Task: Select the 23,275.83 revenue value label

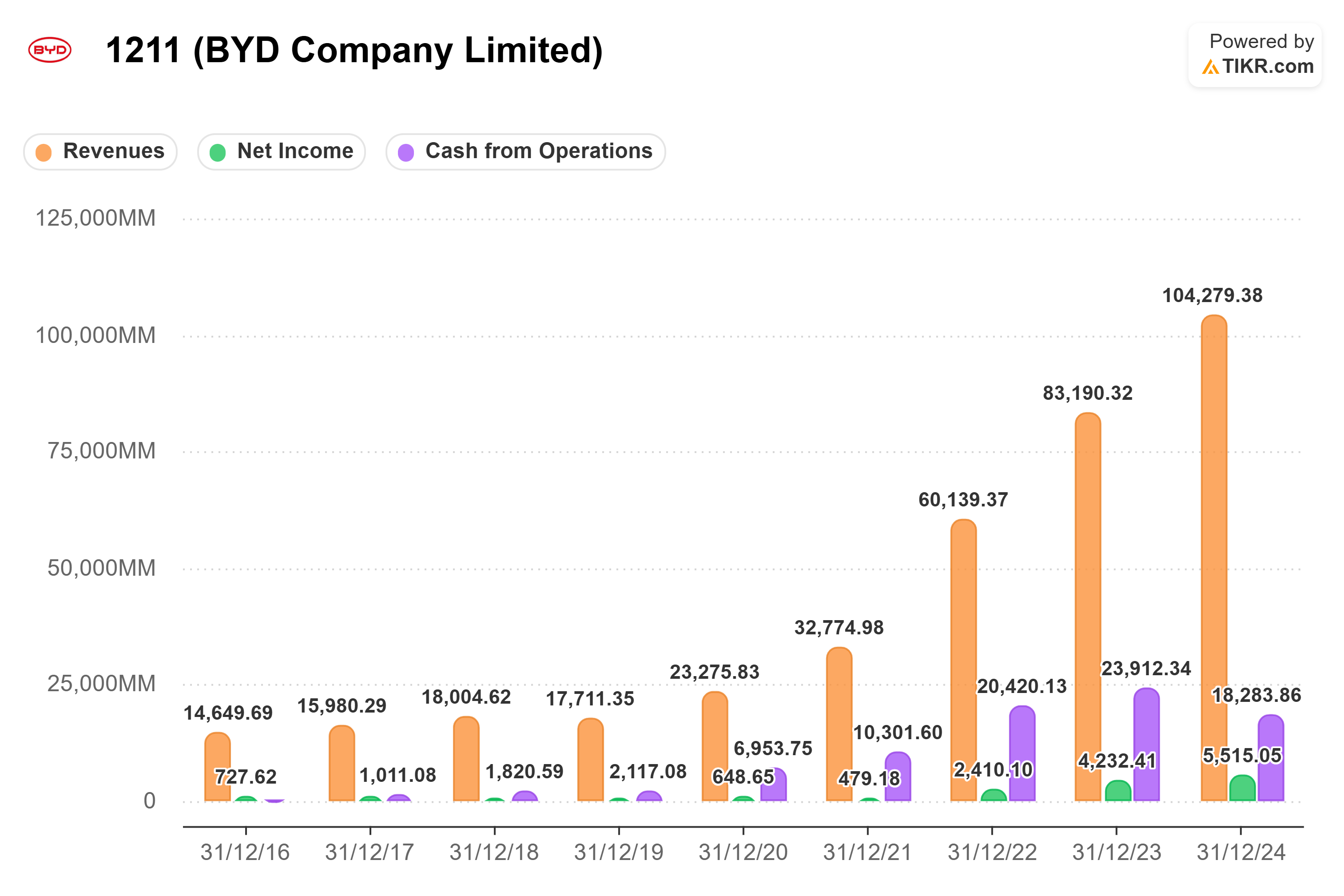Action: point(714,672)
